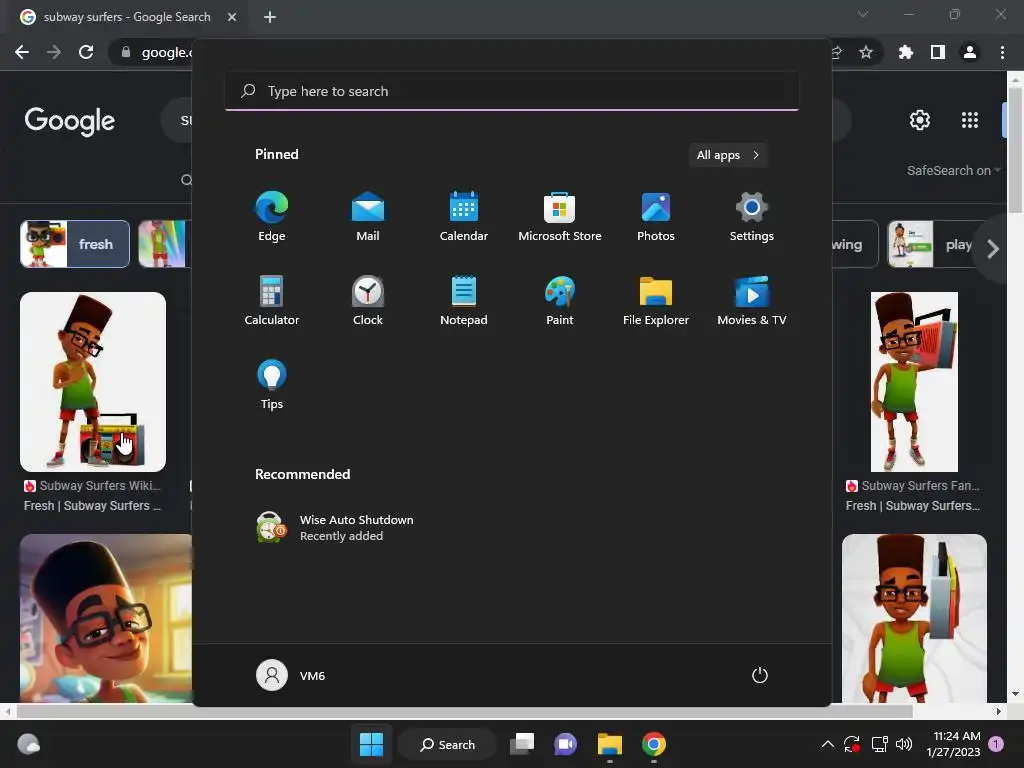Launch Movies & TV app
Screen dimensions: 1024x768
(752, 301)
